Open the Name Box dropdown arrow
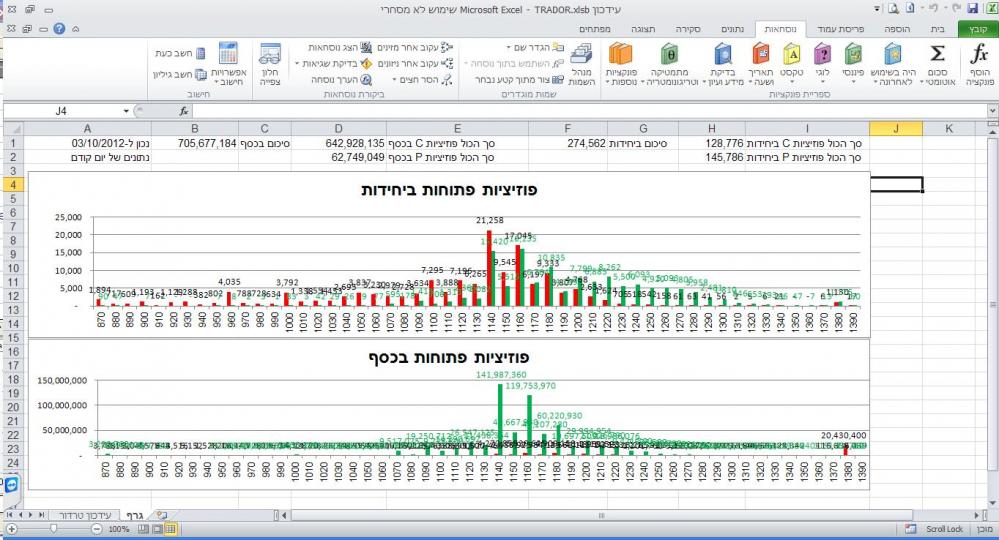The image size is (999, 540). point(126,111)
